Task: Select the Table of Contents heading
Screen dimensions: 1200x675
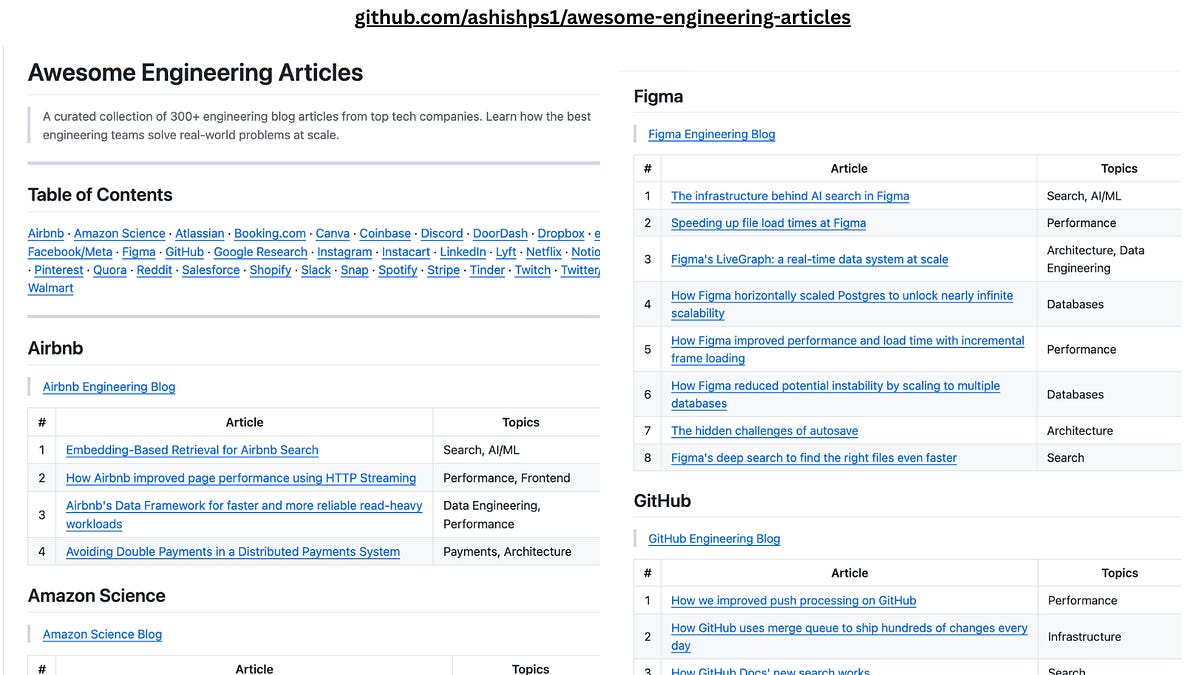Action: coord(100,195)
